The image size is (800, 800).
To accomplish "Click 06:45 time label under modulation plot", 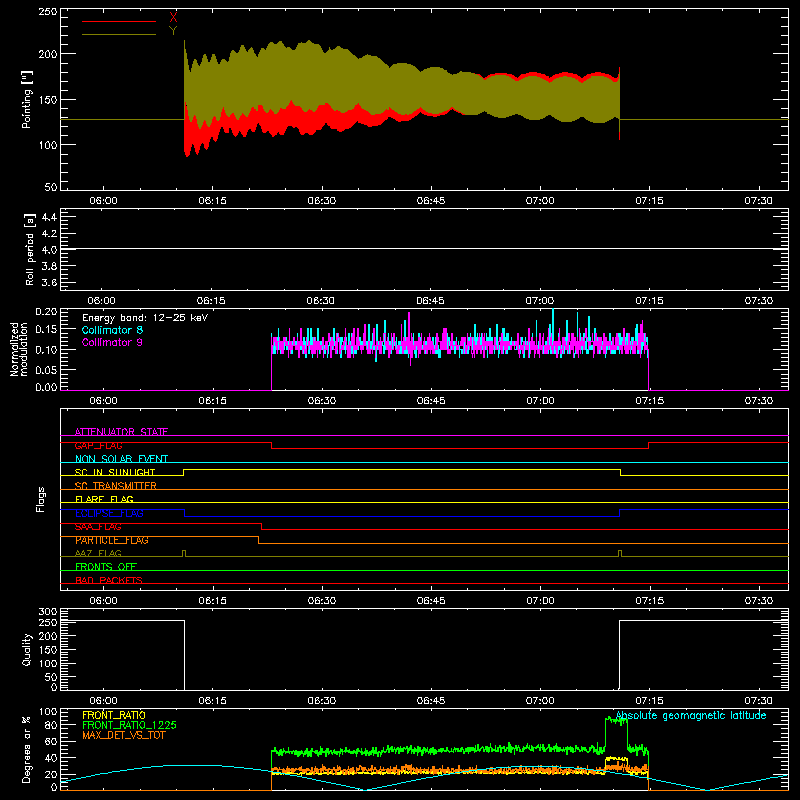I will click(x=431, y=401).
